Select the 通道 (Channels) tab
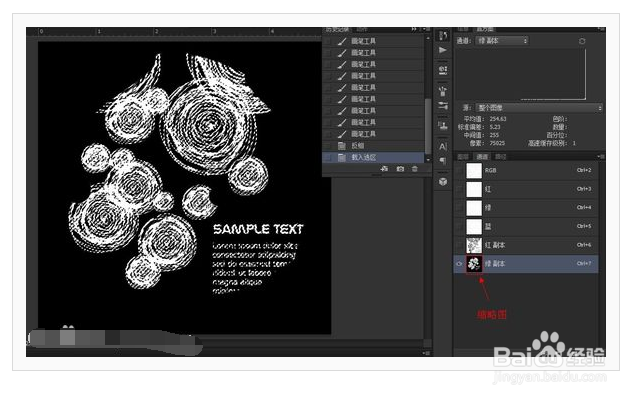The width and height of the screenshot is (643, 399). coord(482,157)
